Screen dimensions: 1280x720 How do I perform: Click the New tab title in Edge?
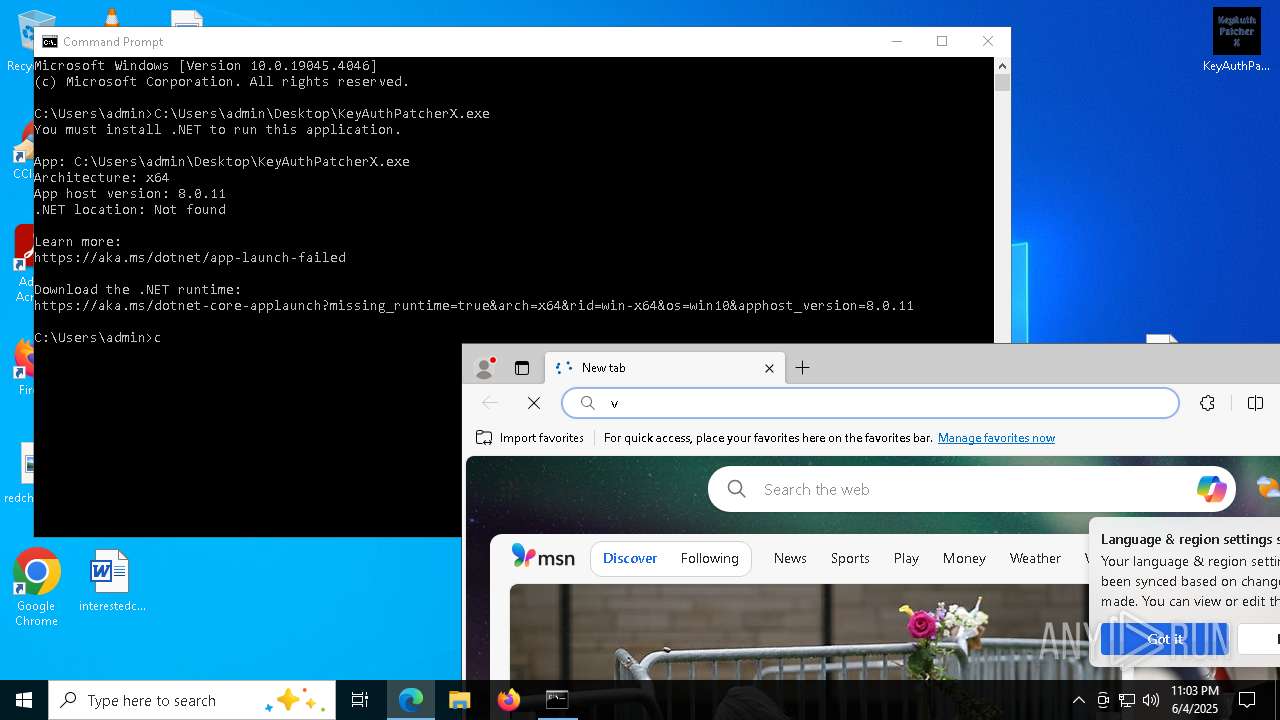[603, 368]
